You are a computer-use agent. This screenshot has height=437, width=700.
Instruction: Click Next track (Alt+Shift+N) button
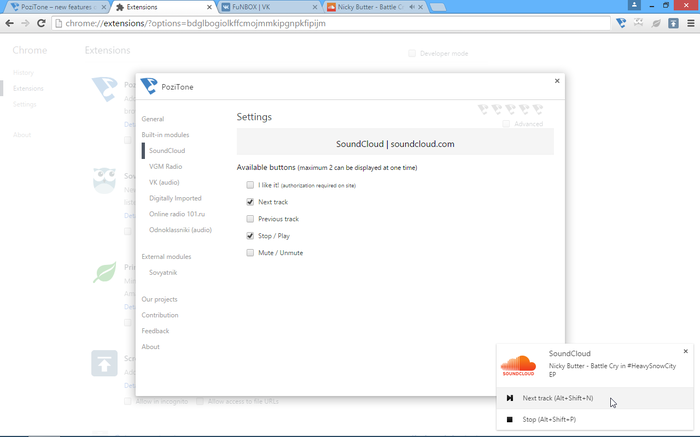595,398
